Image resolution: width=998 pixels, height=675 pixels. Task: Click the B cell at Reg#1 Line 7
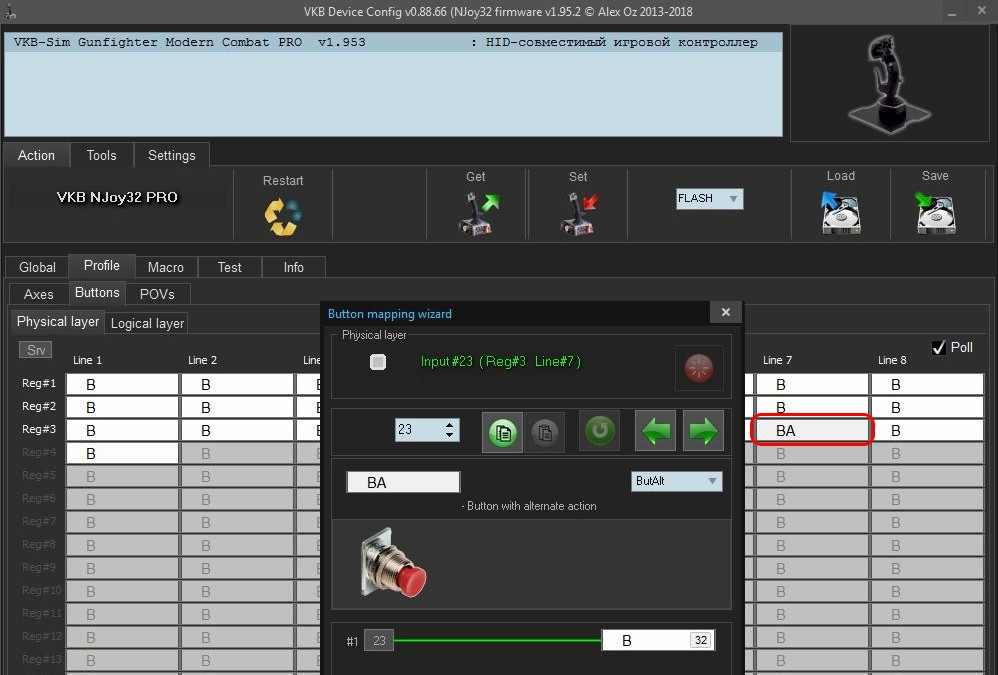(x=812, y=384)
